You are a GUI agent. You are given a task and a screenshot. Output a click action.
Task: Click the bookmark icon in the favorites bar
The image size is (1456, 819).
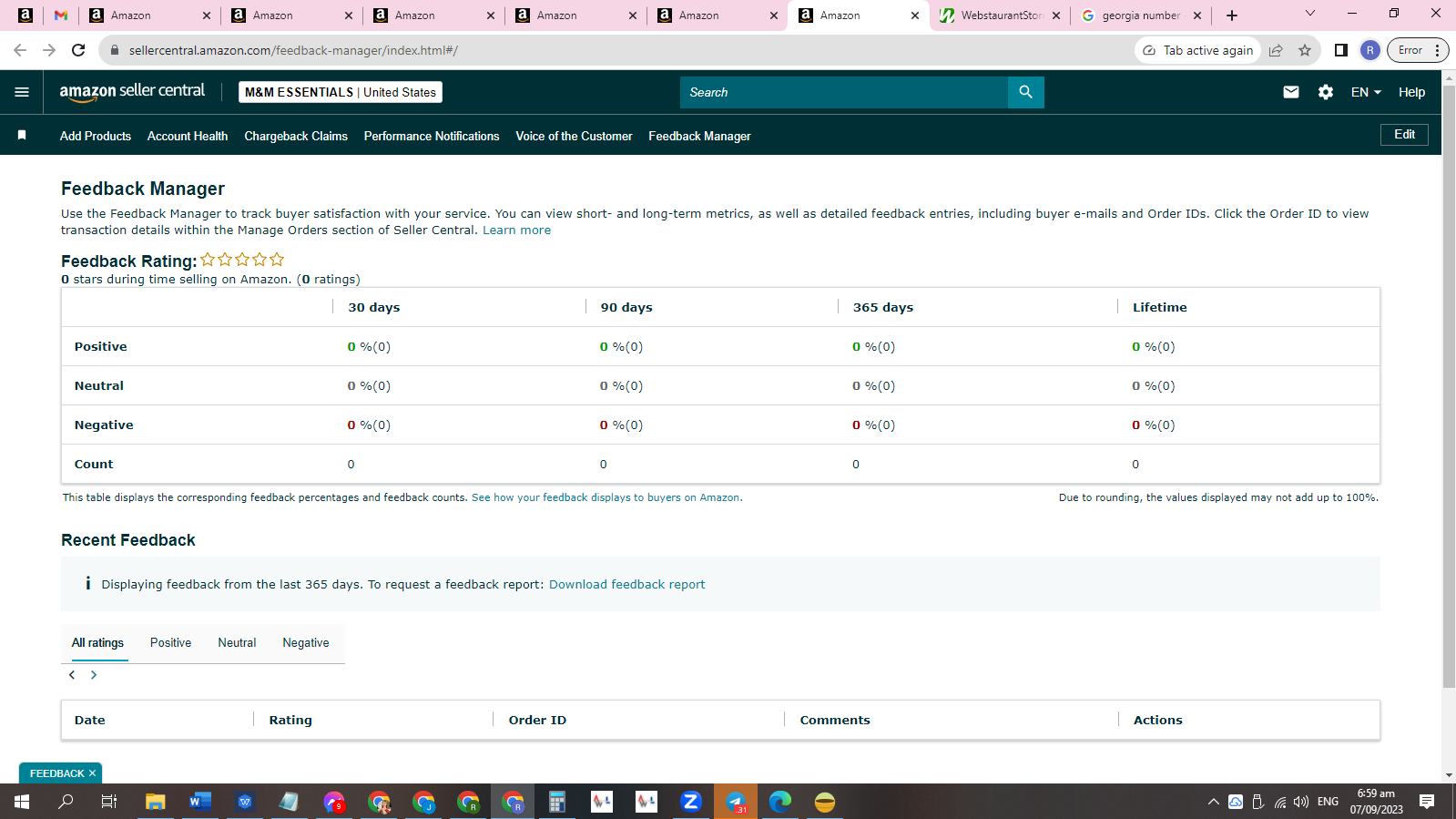(x=22, y=135)
